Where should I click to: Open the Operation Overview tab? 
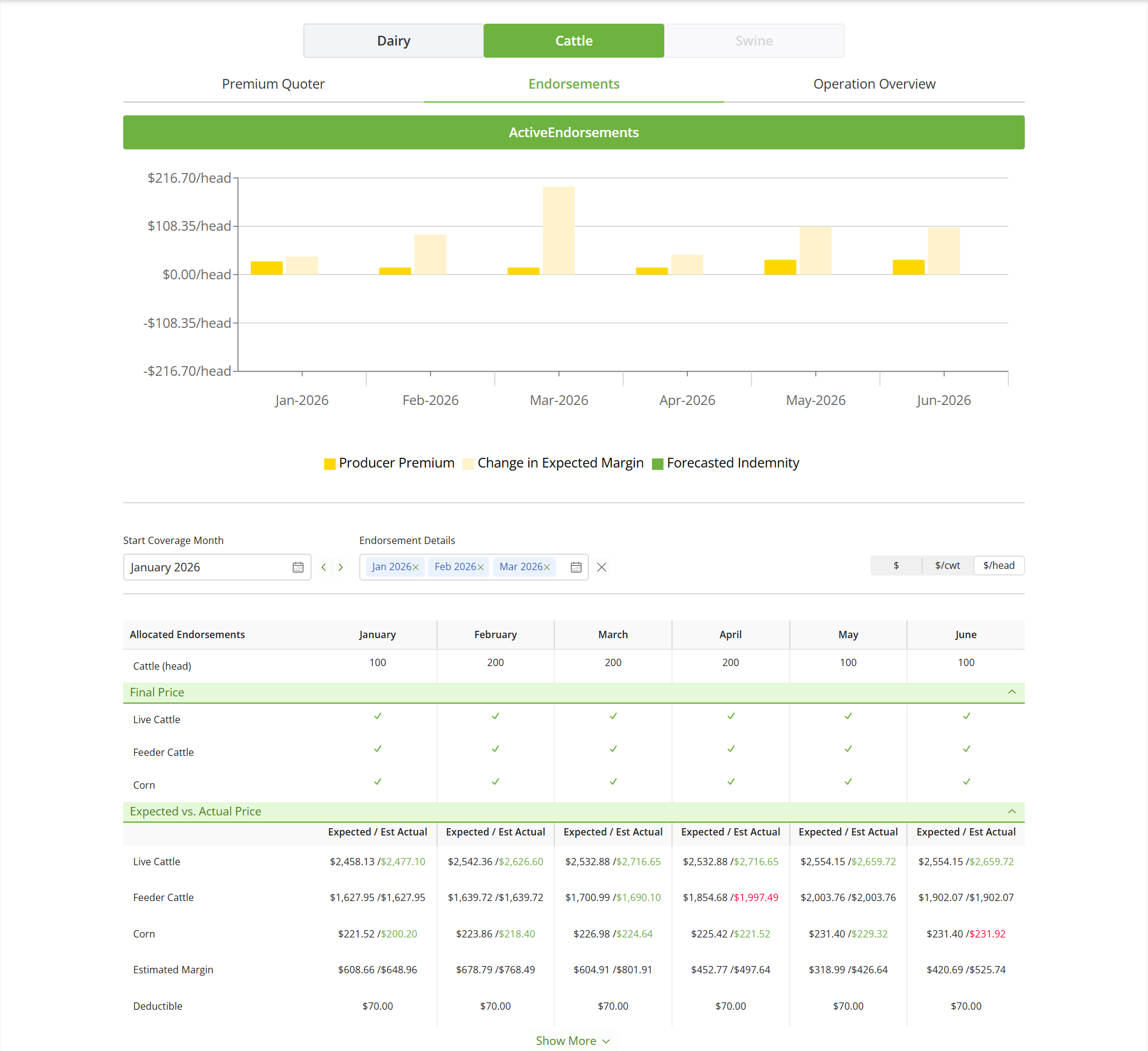(874, 84)
